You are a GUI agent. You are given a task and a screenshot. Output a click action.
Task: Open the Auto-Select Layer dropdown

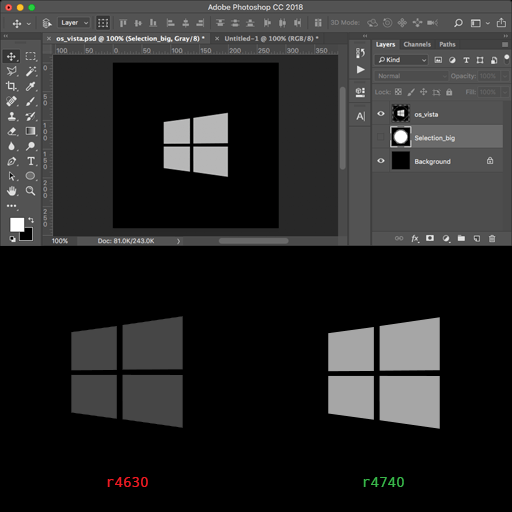pos(74,23)
